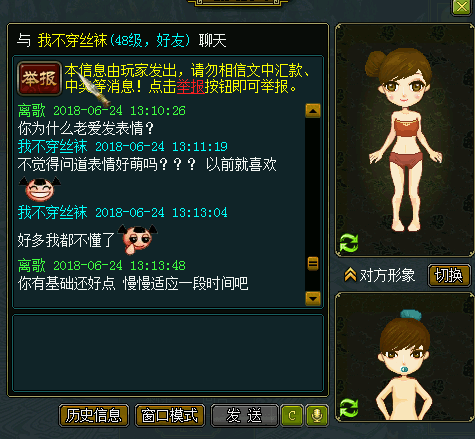Close the chat window with green X
The image size is (475, 439).
coord(462,7)
